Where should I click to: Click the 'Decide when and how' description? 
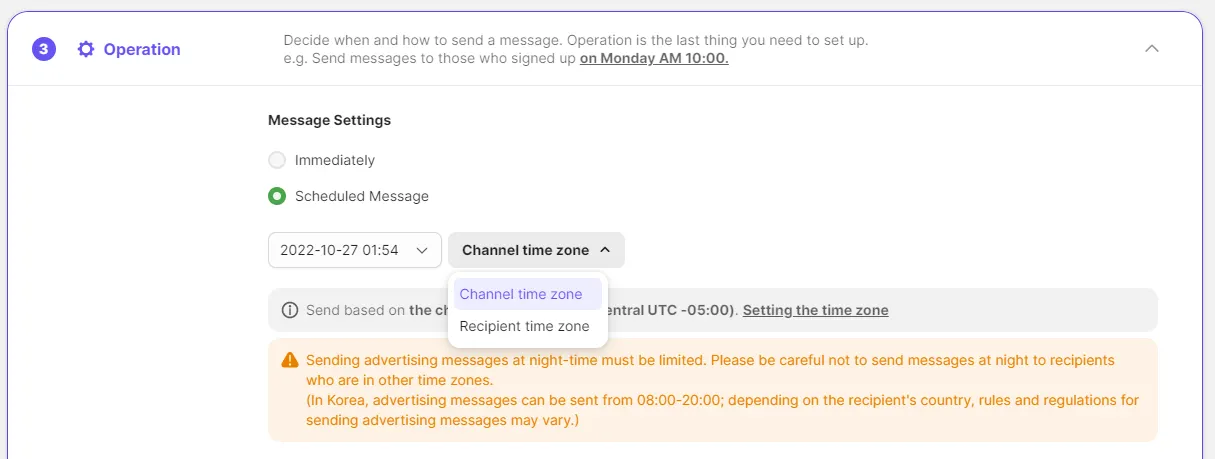coord(575,41)
